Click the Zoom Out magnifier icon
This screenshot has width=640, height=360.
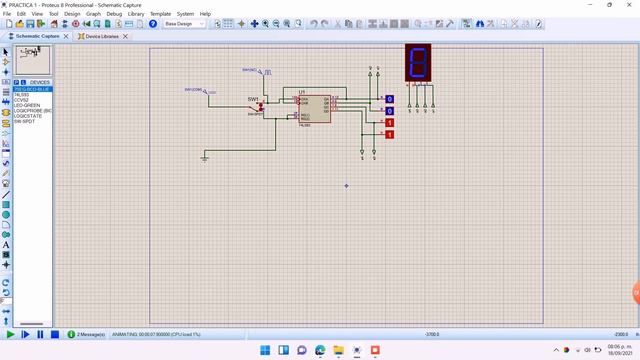(x=276, y=24)
